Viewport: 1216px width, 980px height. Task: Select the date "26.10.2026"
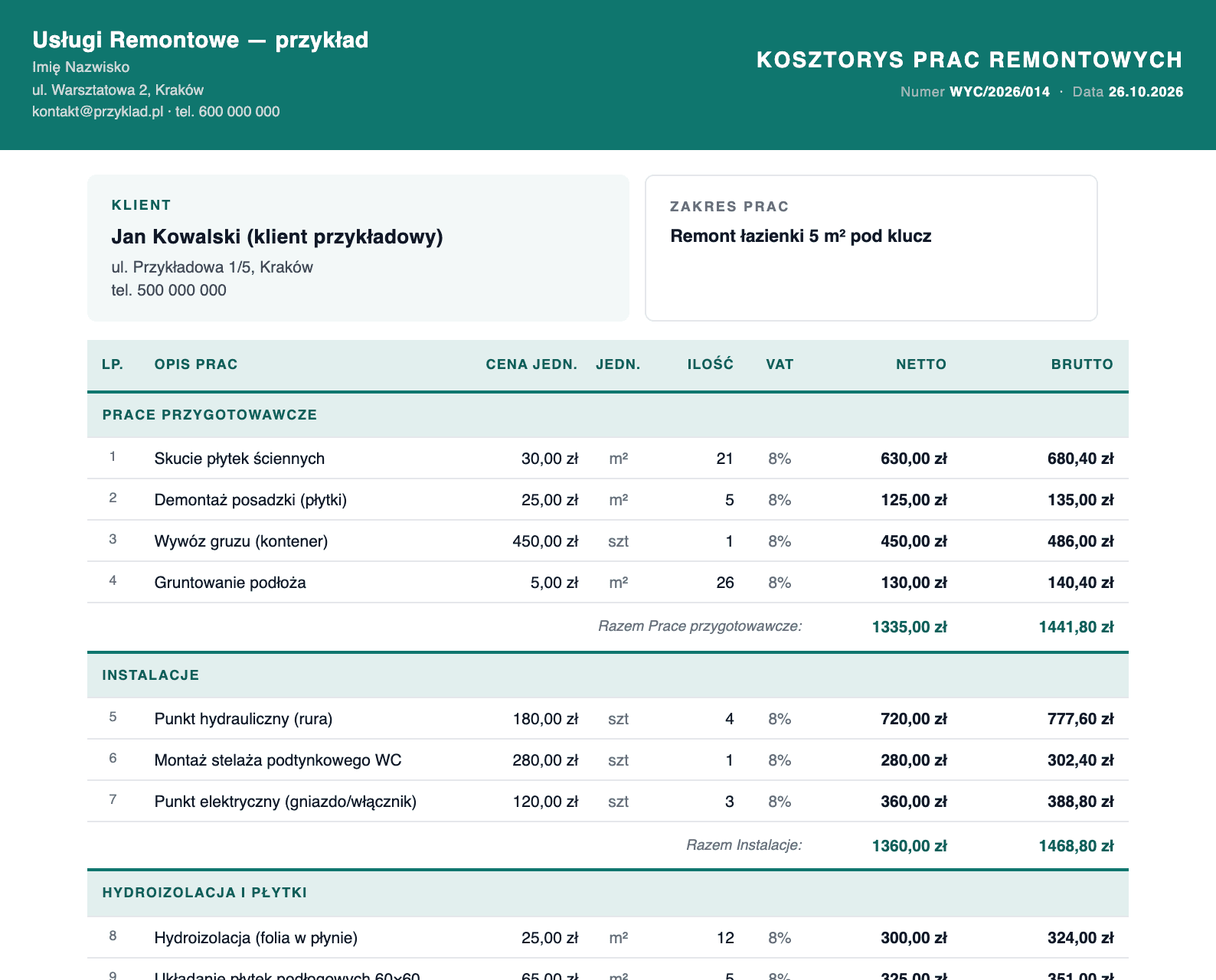pos(1146,92)
